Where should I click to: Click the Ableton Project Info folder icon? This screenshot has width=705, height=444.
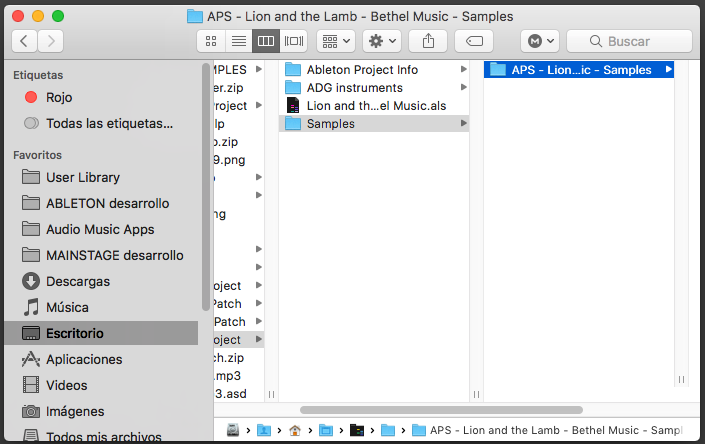tap(293, 69)
